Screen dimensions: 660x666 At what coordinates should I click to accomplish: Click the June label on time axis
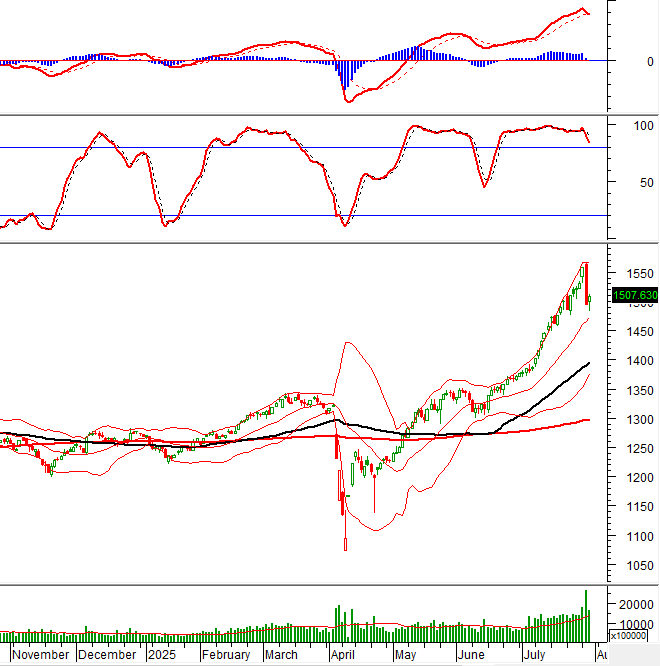[x=471, y=655]
